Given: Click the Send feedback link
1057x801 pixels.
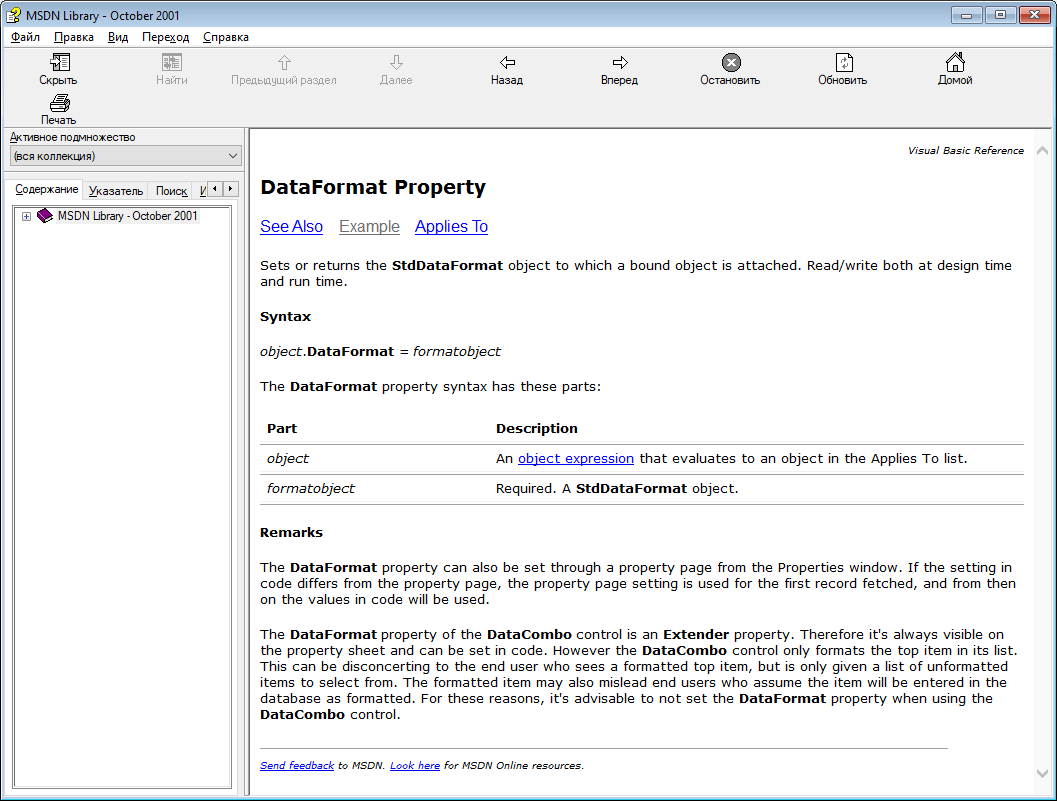Looking at the screenshot, I should [x=297, y=765].
